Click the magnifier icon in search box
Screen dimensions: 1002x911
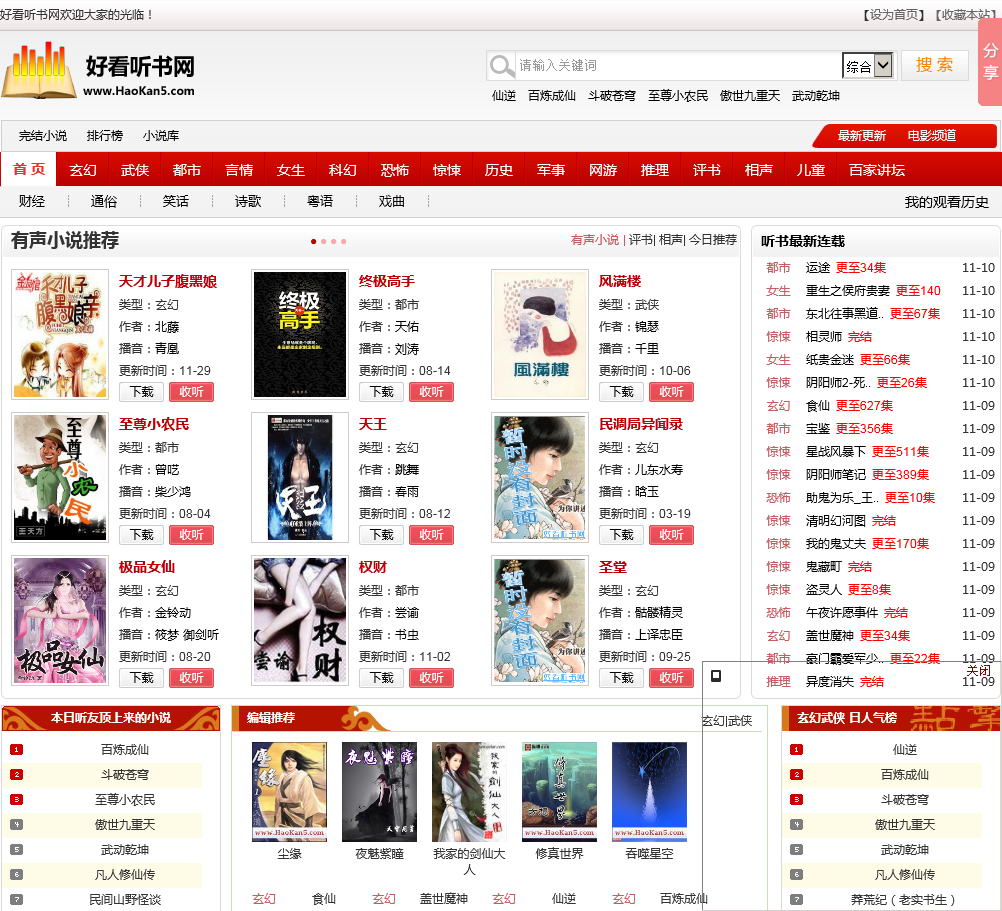coord(501,65)
